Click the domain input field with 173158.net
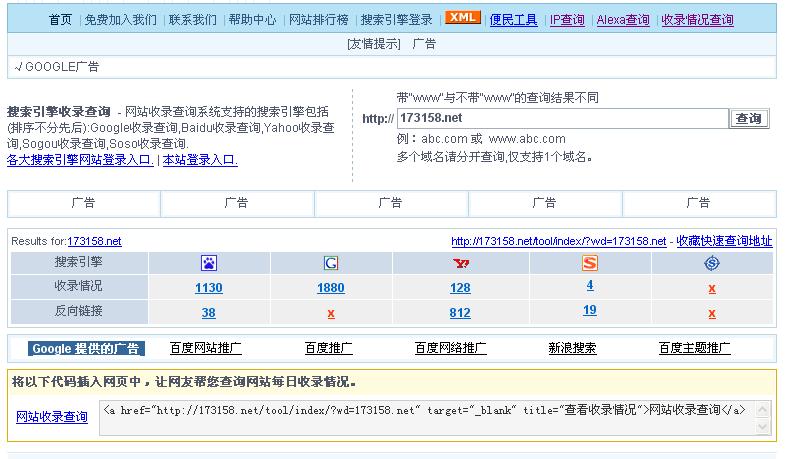This screenshot has width=806, height=459. pos(563,118)
